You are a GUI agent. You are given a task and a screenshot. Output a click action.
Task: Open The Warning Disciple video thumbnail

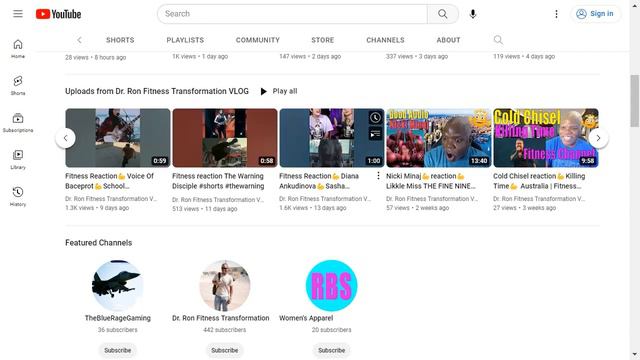(224, 138)
